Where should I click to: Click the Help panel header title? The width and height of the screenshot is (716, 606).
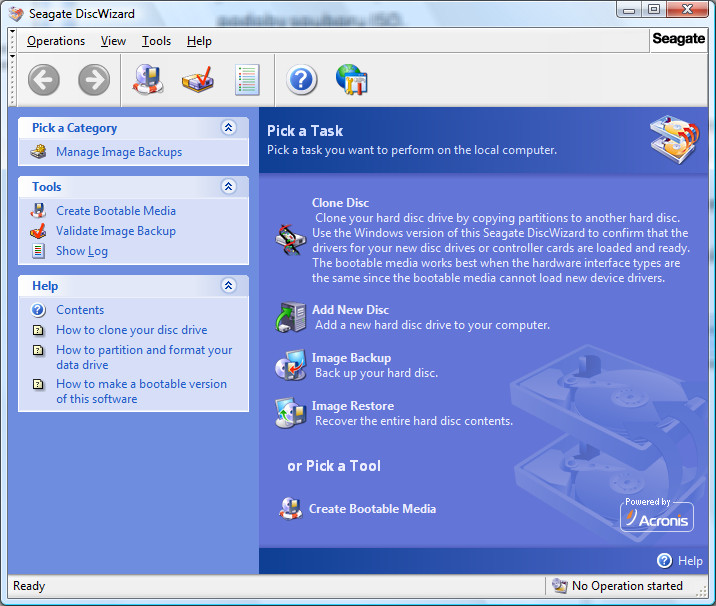click(x=45, y=286)
